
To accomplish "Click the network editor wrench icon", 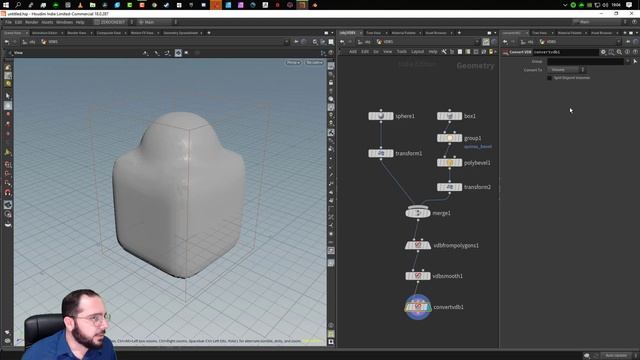I will [444, 52].
